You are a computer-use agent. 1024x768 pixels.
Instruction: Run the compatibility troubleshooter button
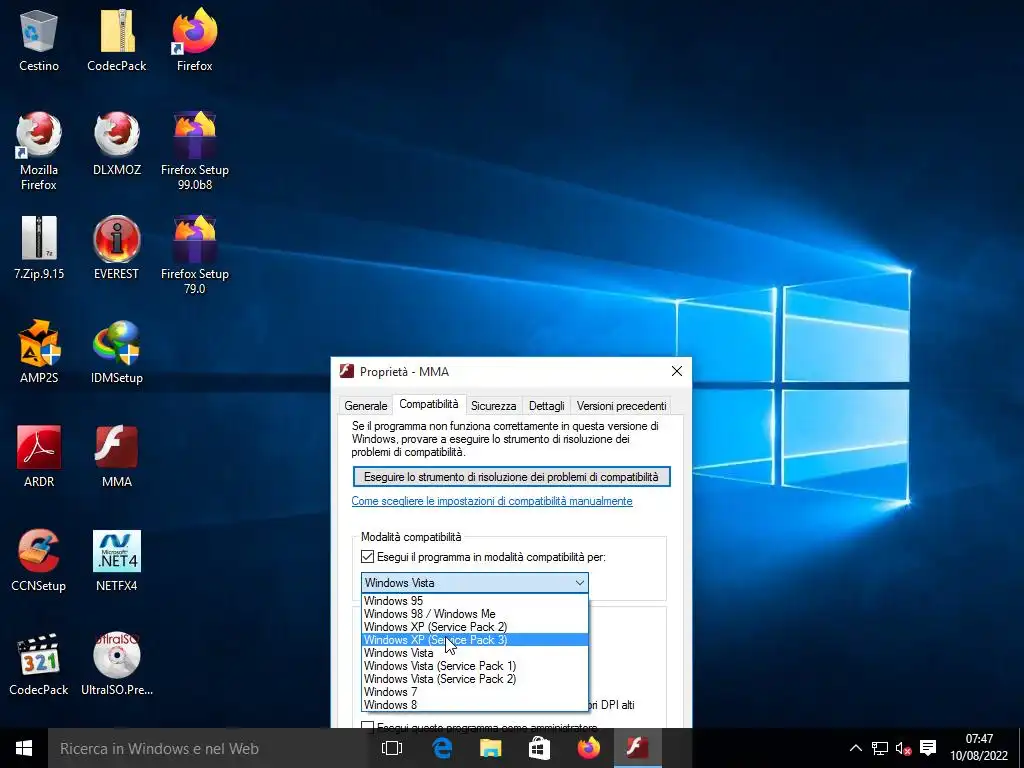coord(511,477)
